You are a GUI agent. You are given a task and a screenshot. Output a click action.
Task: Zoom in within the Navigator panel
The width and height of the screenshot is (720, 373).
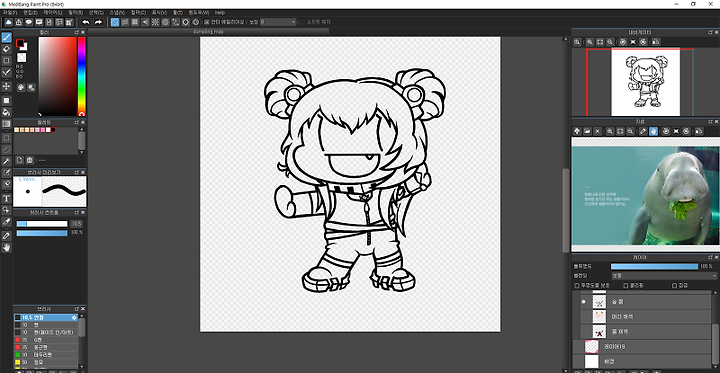(590, 42)
